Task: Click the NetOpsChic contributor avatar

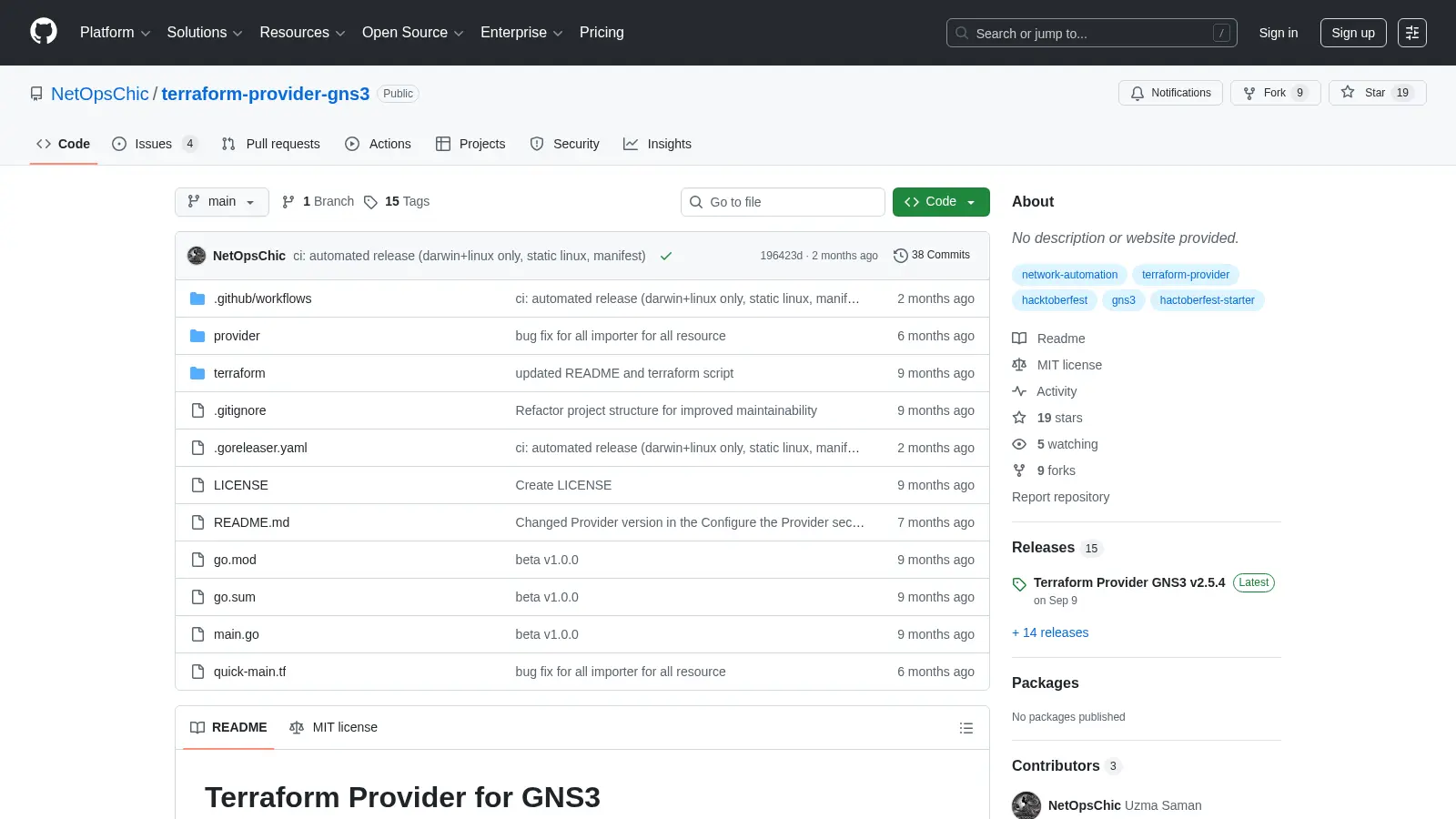Action: [1026, 805]
